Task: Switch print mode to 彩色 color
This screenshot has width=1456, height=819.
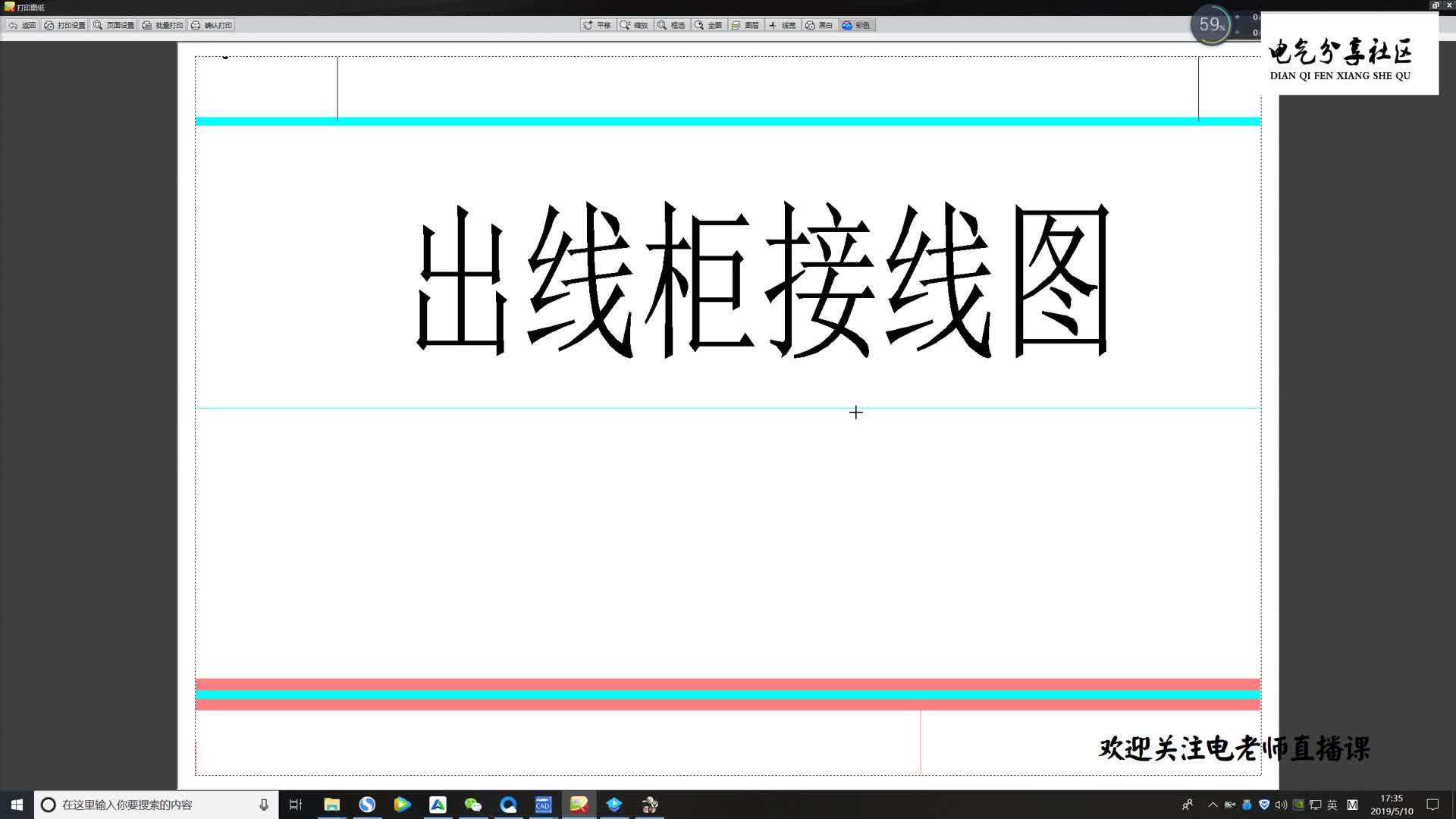Action: point(857,25)
